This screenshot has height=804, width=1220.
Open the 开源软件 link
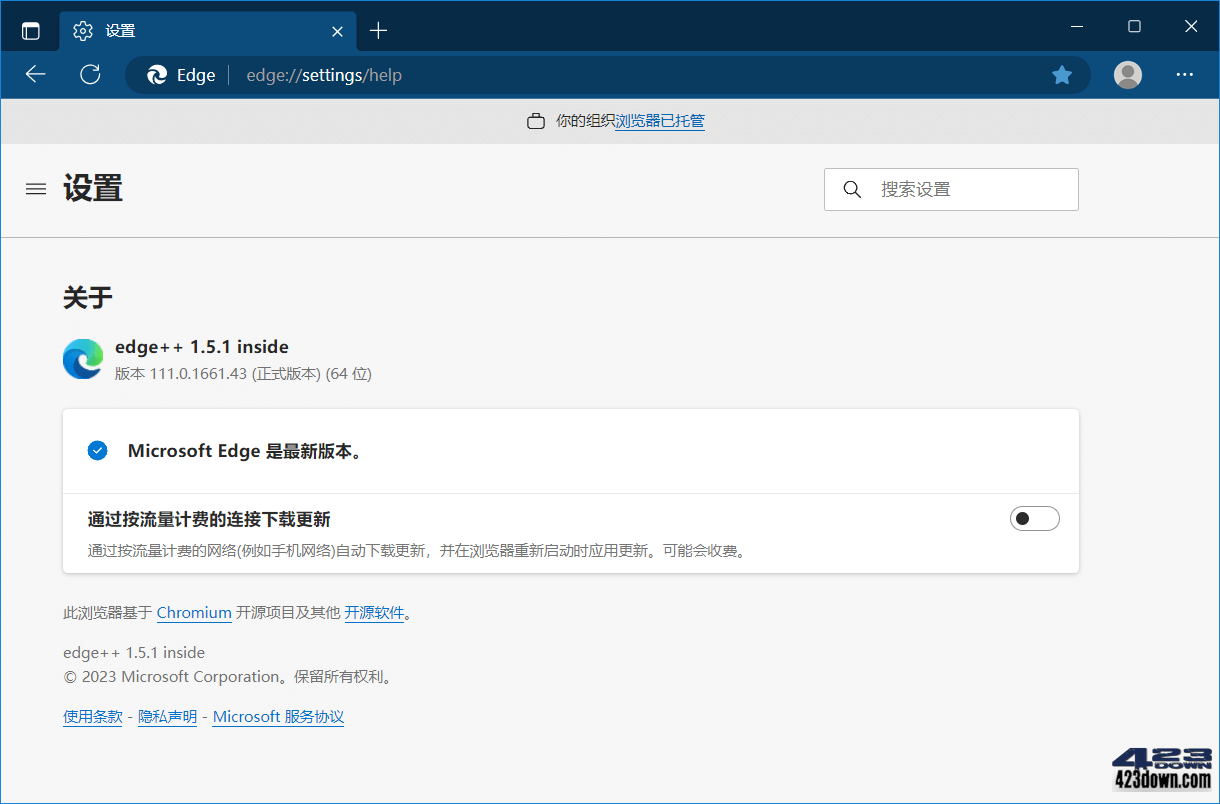point(375,612)
